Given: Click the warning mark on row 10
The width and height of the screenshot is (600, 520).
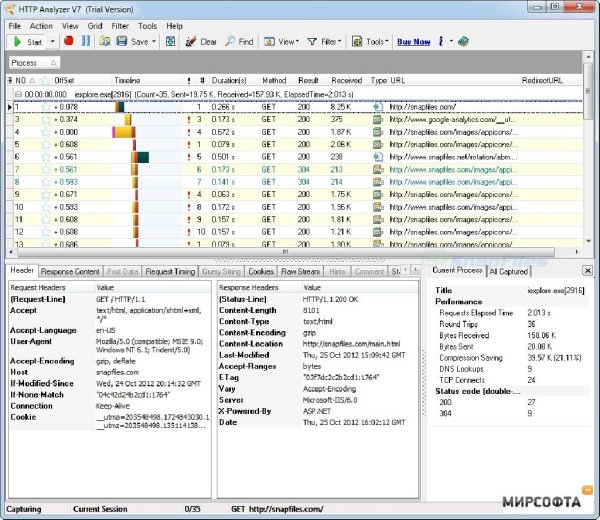Looking at the screenshot, I should [x=189, y=207].
